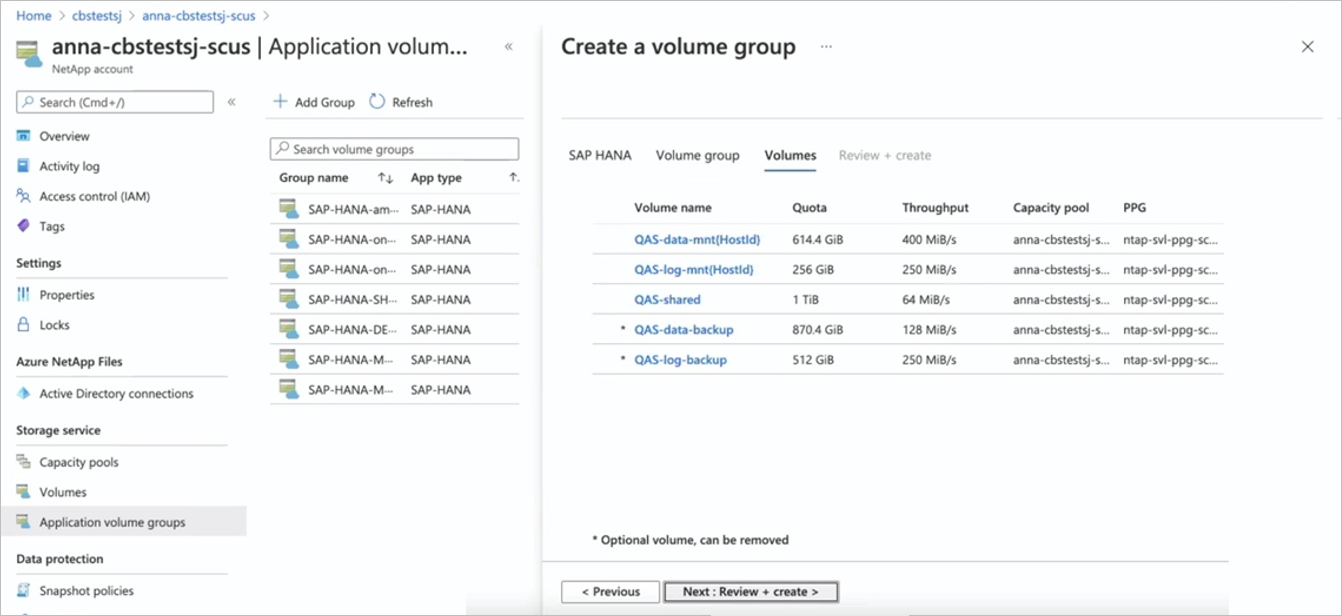
Task: Click the plus icon of Add Group
Action: coord(281,102)
